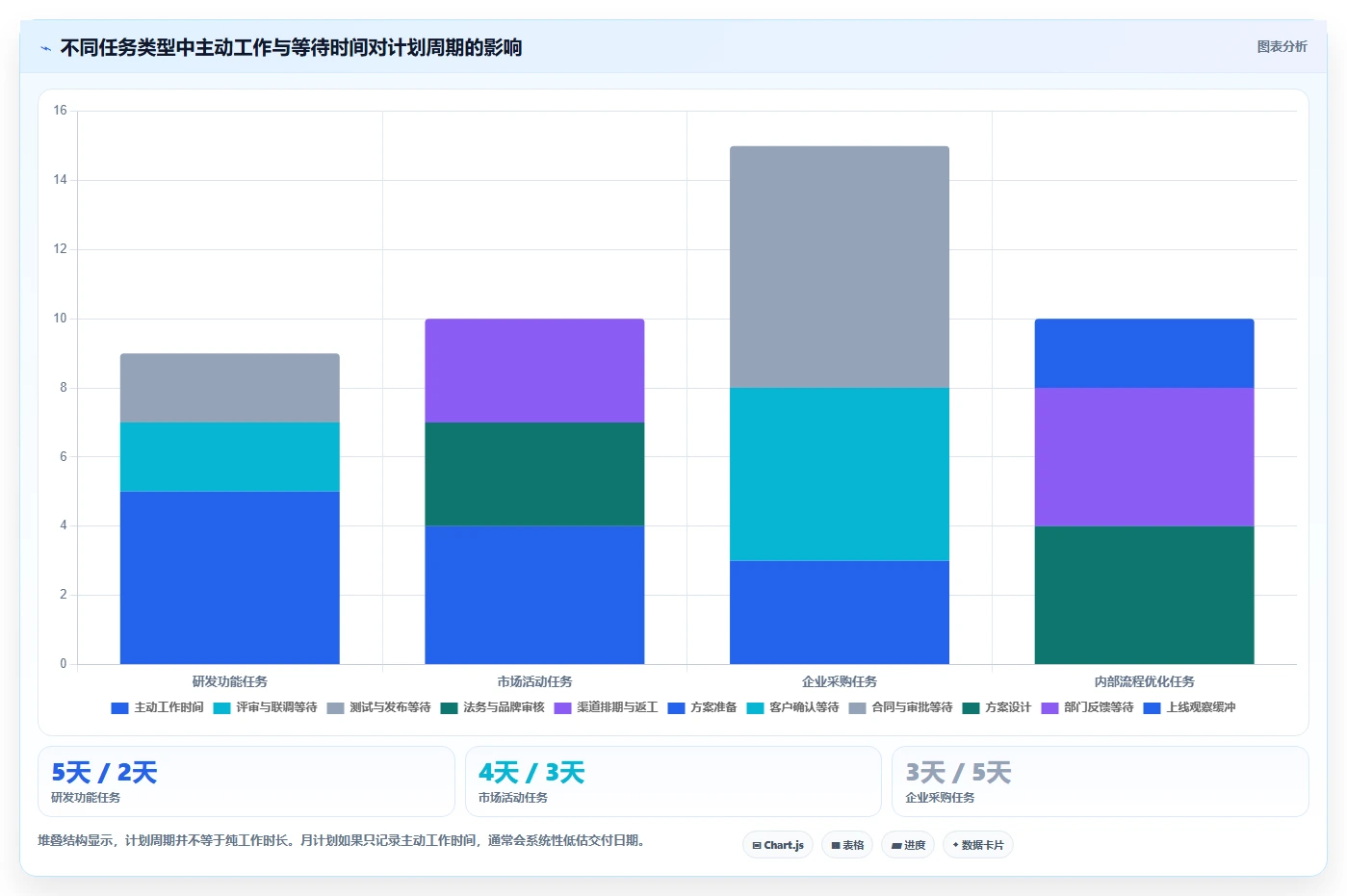Click the gray top segment of 研发功能任务 bar
This screenshot has width=1347, height=896.
[230, 388]
